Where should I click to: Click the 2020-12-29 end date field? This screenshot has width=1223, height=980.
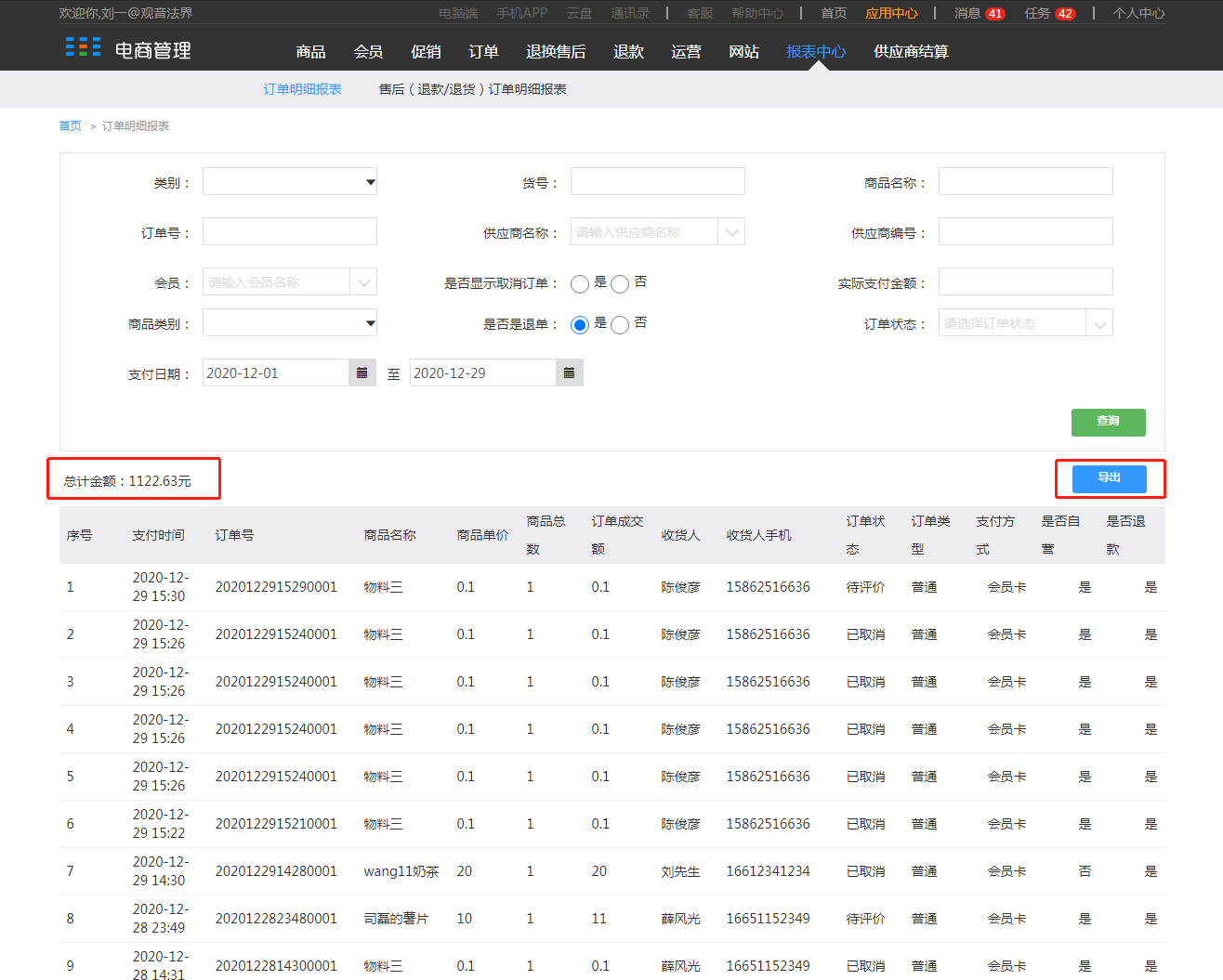(483, 372)
